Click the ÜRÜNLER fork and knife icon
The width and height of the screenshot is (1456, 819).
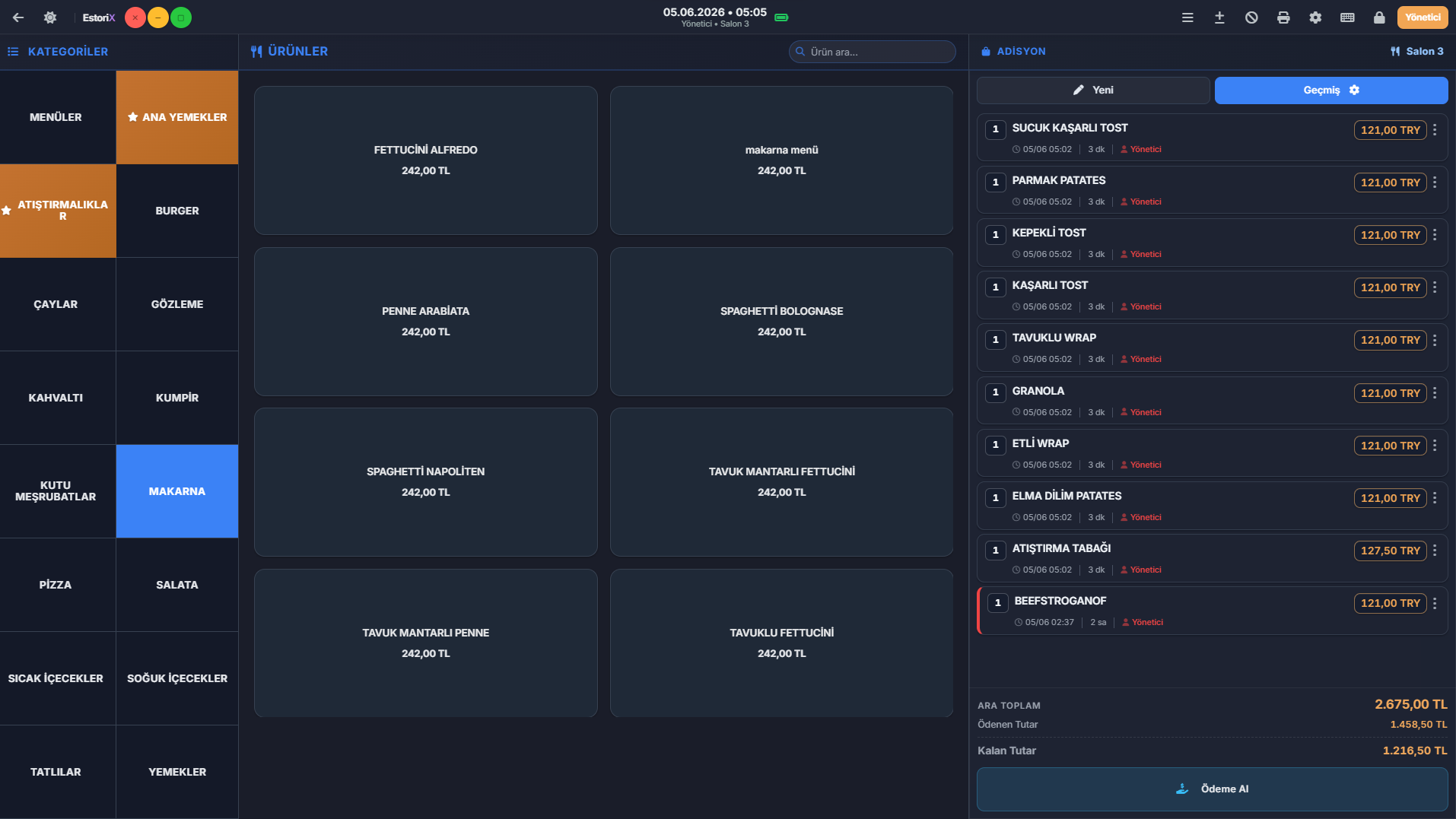(256, 52)
